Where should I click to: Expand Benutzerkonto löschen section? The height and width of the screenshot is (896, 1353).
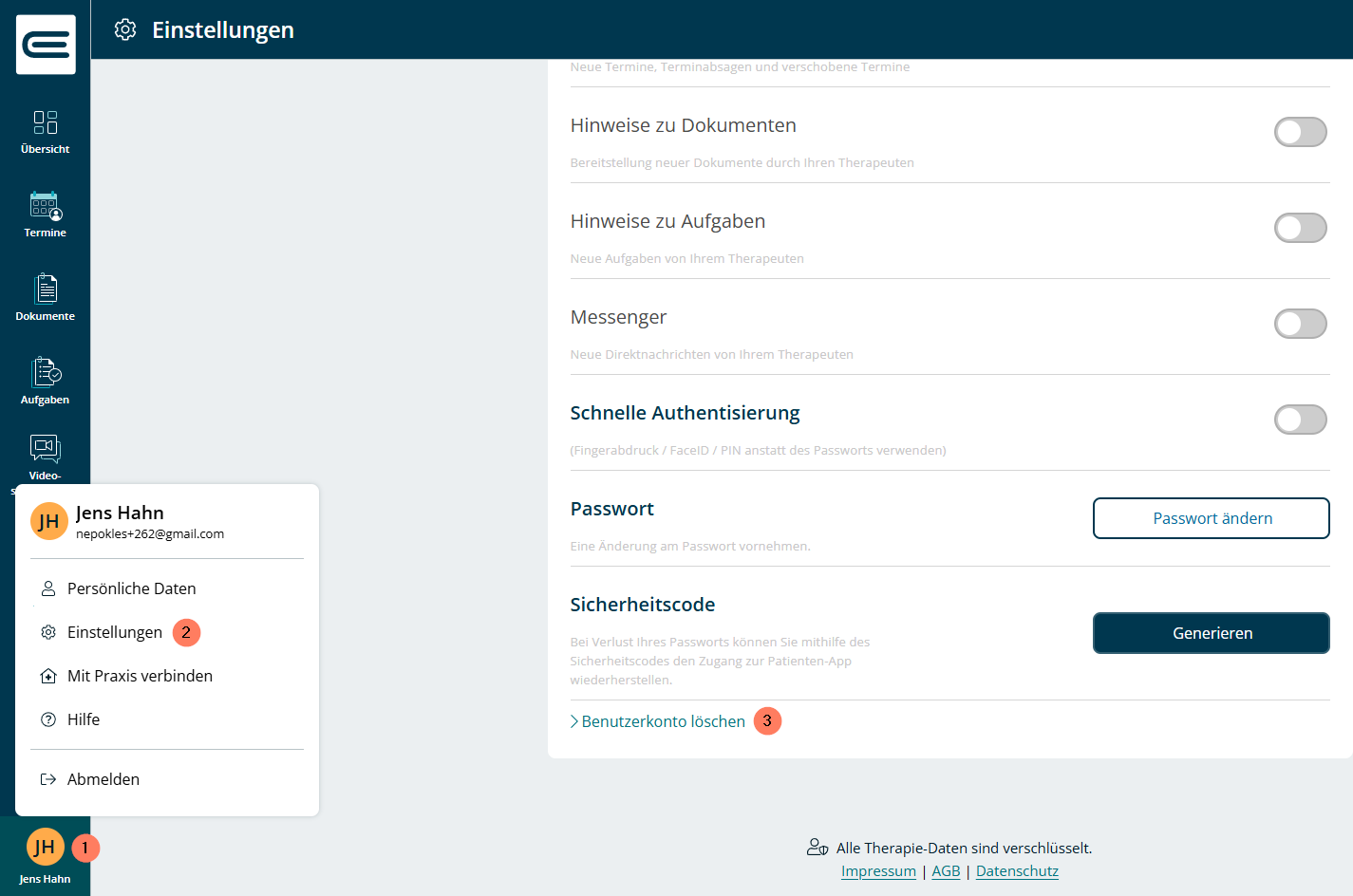click(658, 721)
